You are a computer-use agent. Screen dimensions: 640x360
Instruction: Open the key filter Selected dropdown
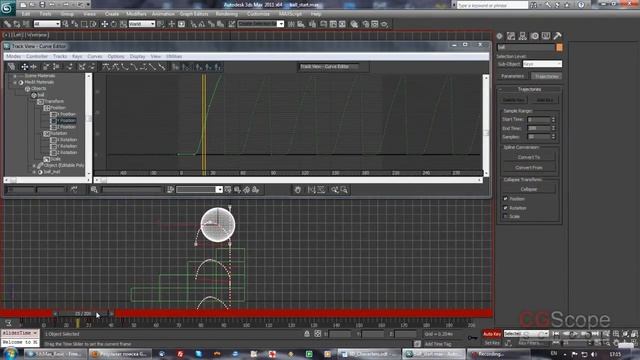tap(526, 334)
